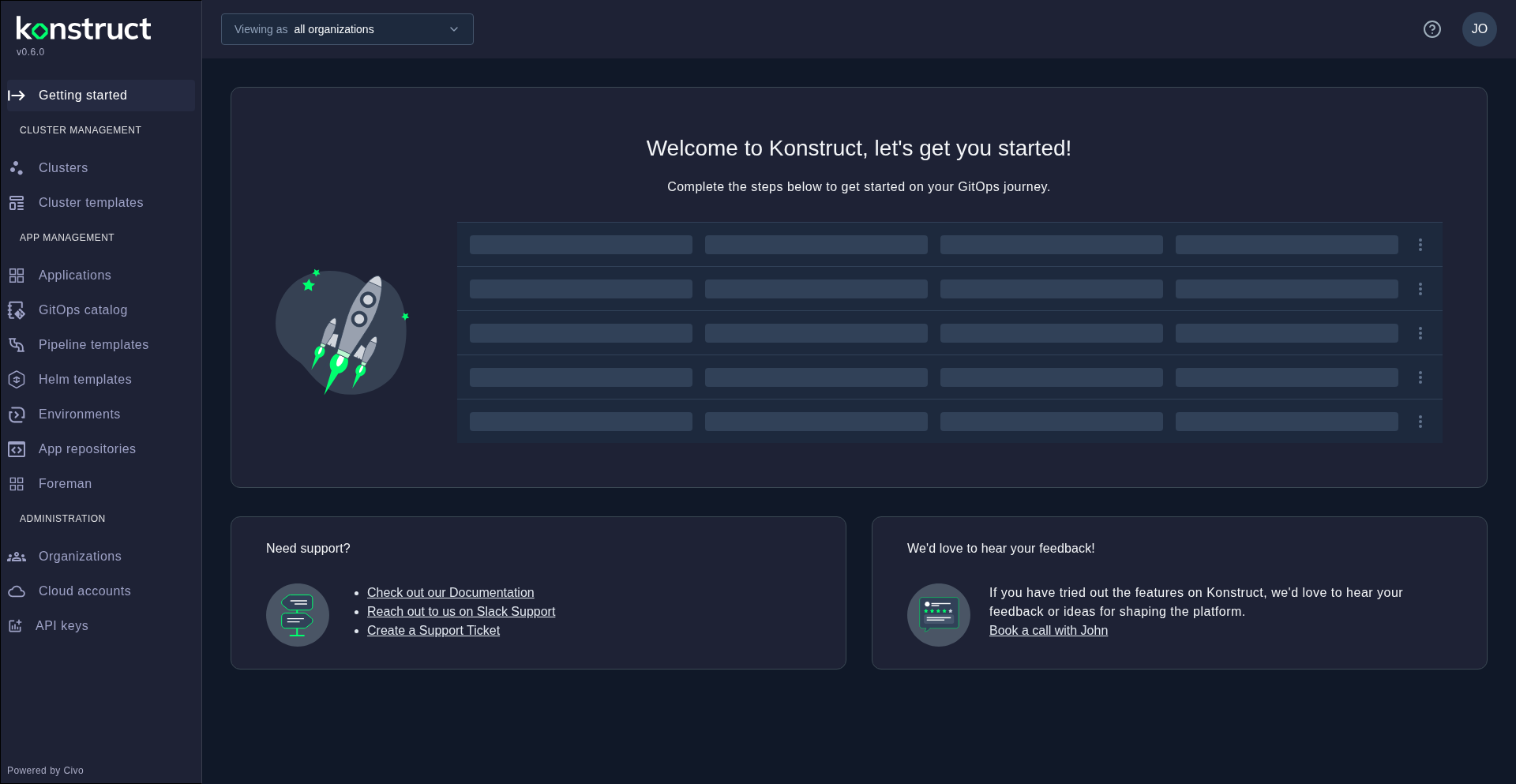Open API keys page
The width and height of the screenshot is (1516, 784).
pyautogui.click(x=101, y=626)
